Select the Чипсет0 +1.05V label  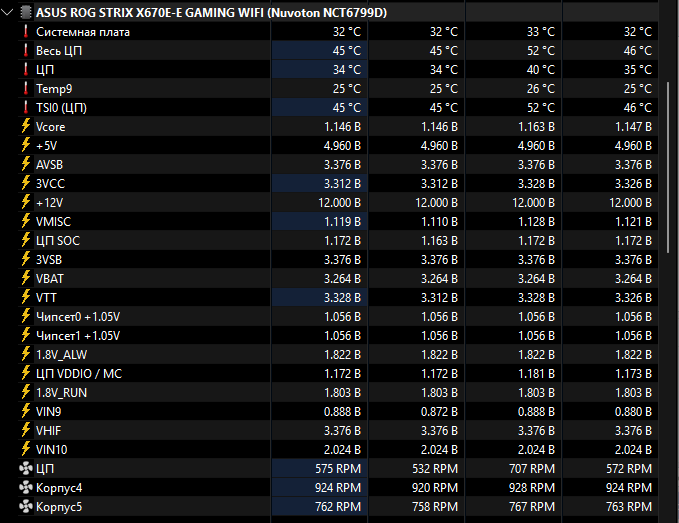click(x=78, y=317)
